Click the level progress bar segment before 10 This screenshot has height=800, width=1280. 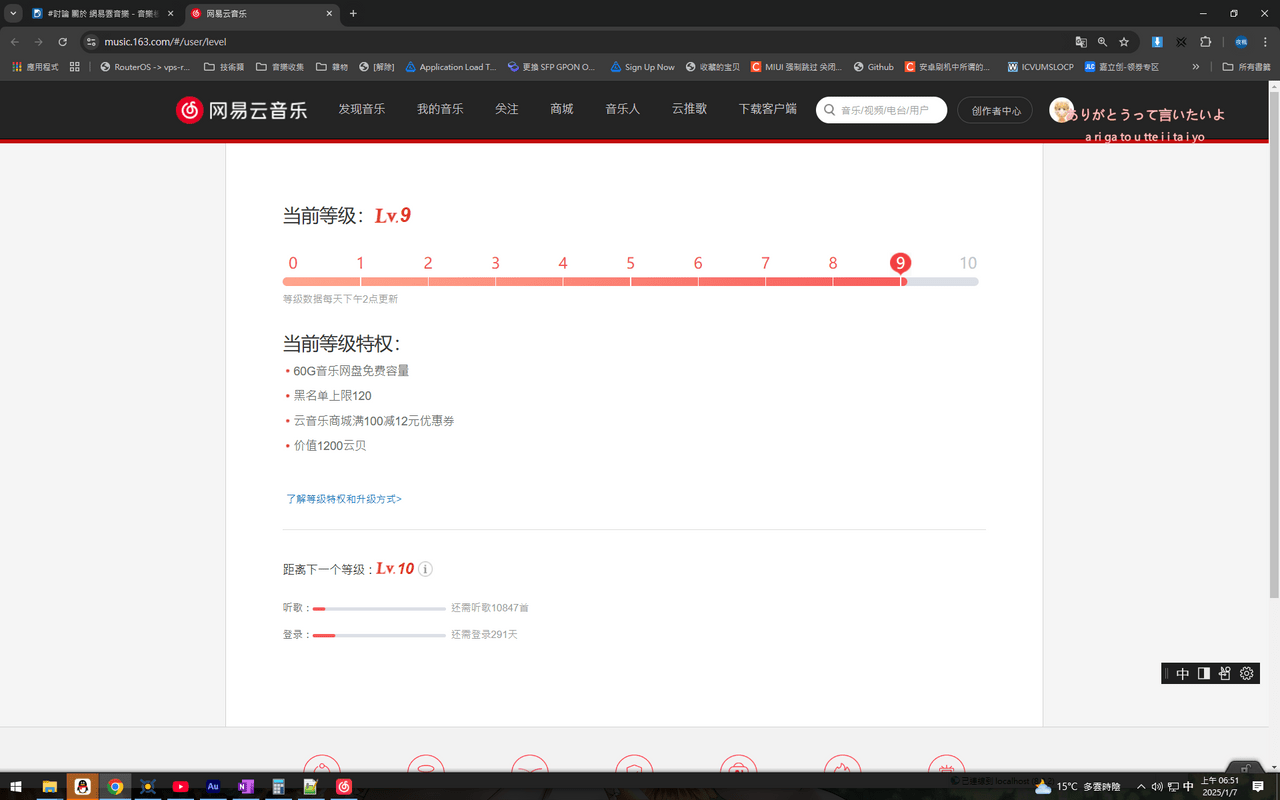(x=942, y=282)
